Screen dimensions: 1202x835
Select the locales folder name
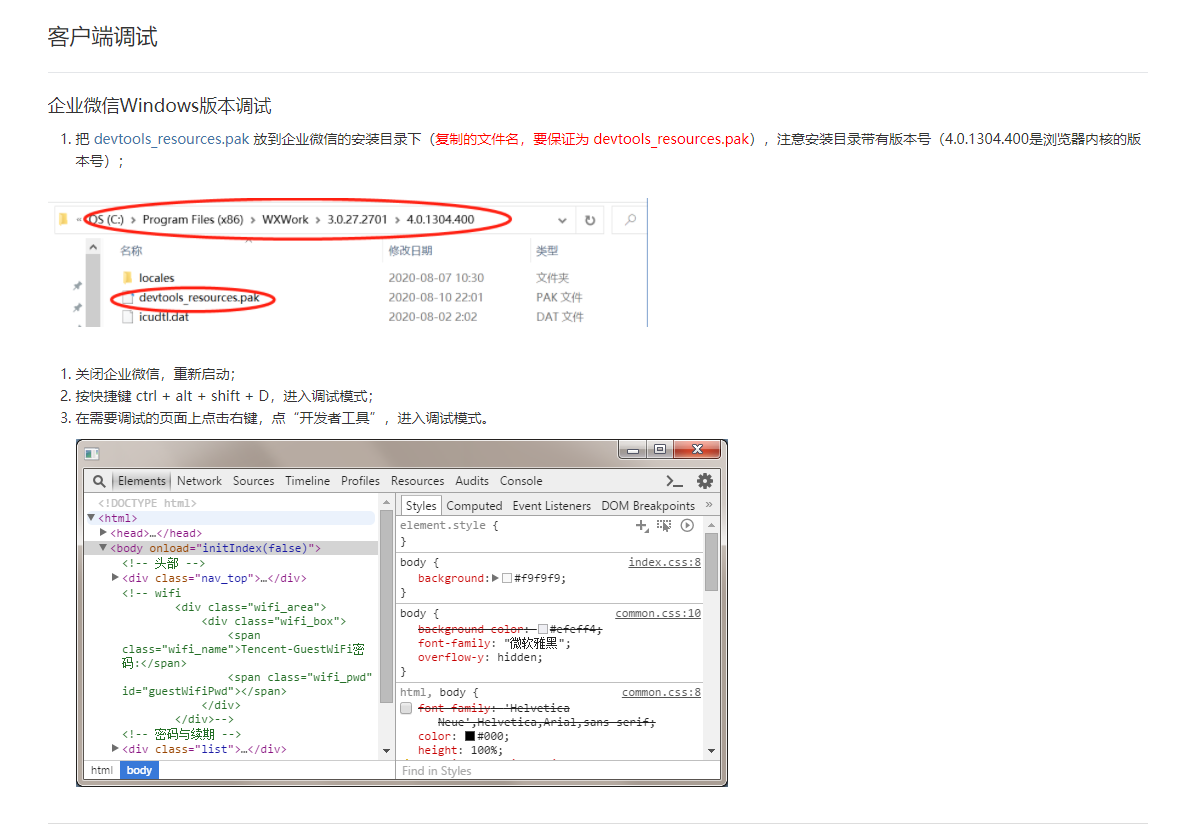157,278
